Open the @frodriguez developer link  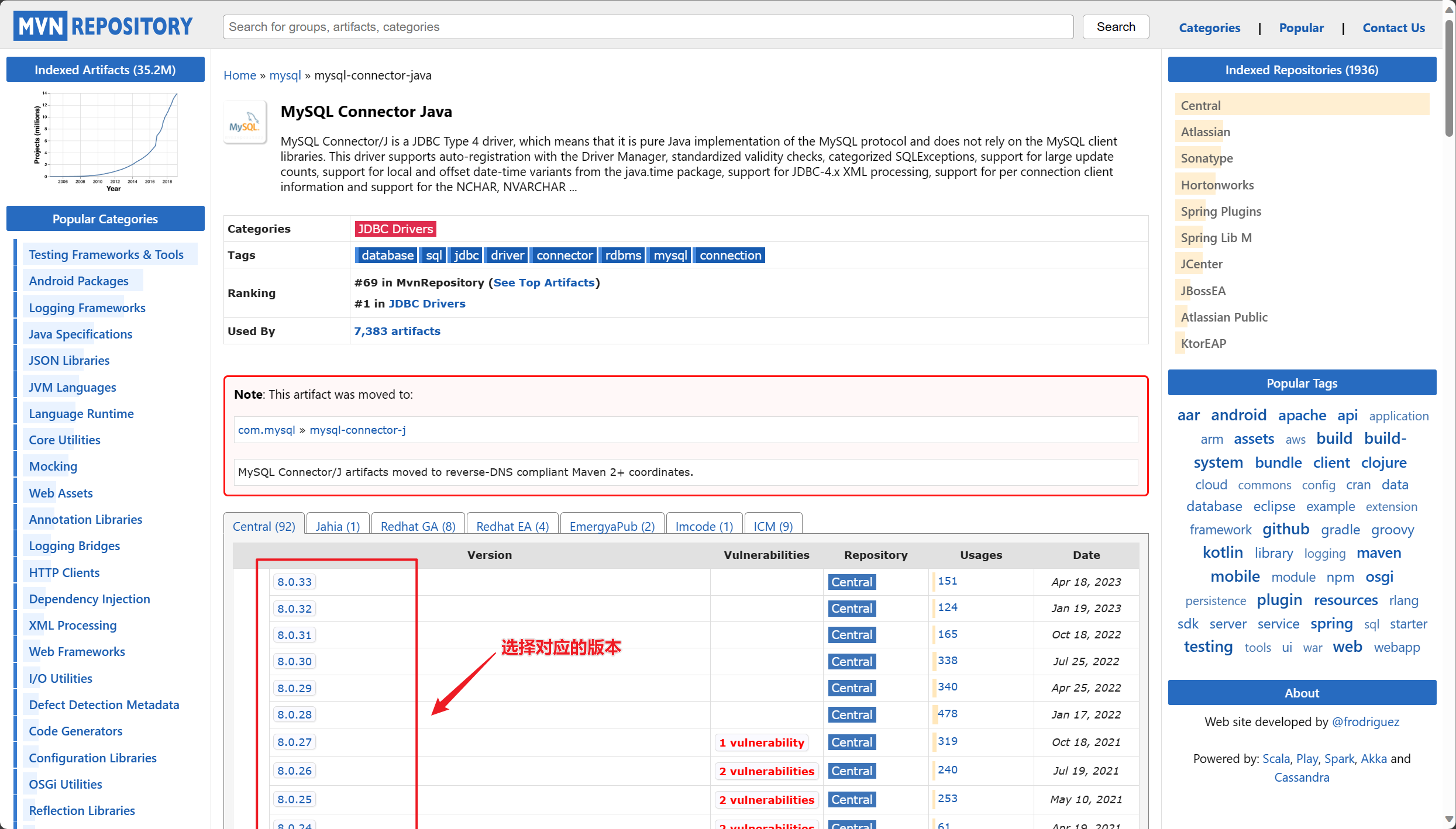tap(1365, 721)
